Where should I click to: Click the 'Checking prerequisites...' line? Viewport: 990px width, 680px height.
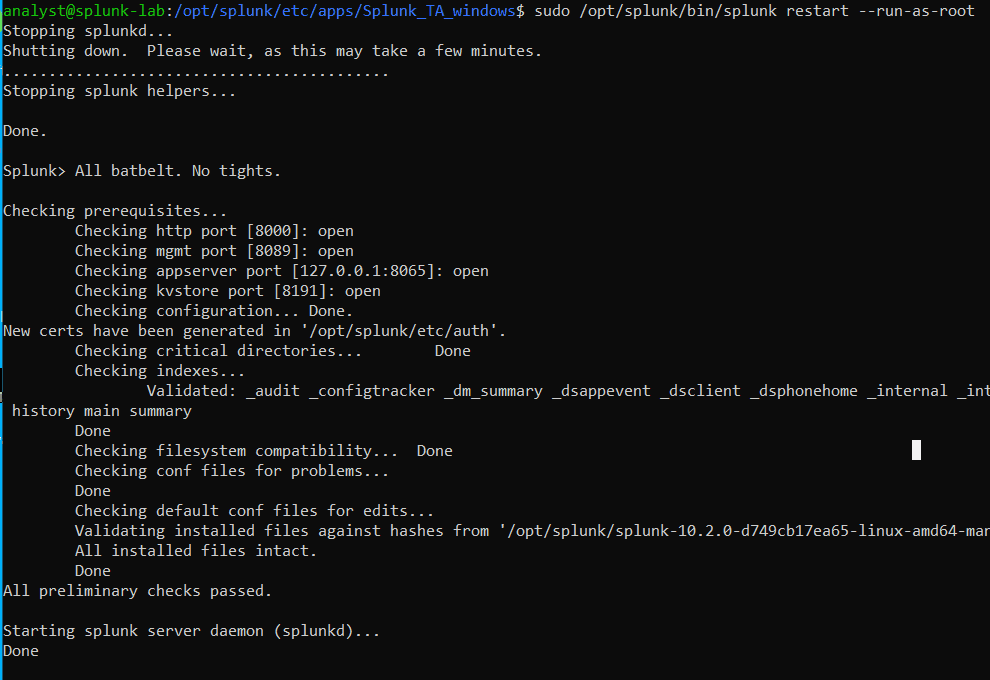[115, 210]
